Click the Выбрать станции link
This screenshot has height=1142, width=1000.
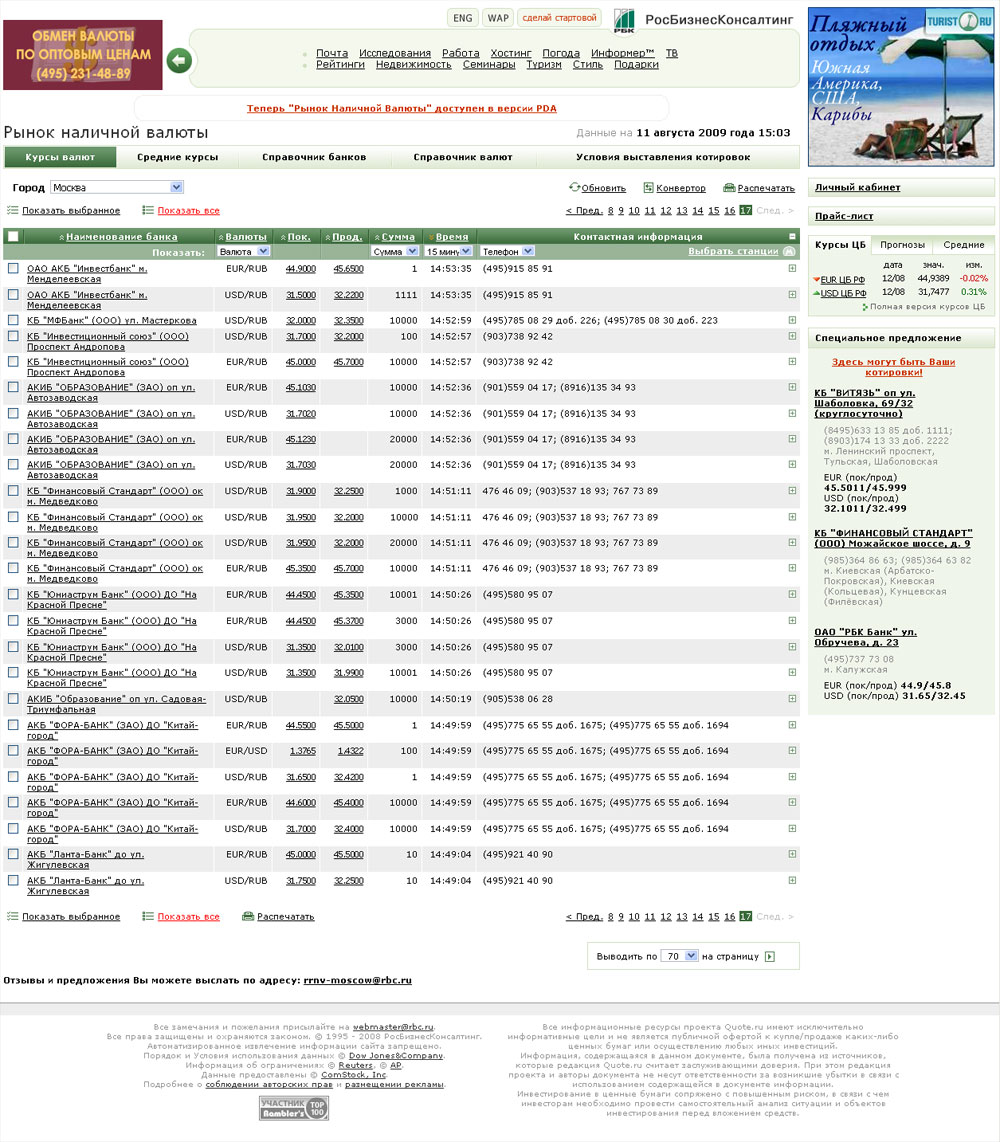point(733,251)
